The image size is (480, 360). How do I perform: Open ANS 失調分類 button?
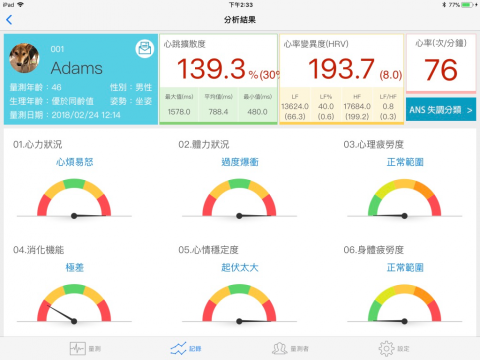441,110
